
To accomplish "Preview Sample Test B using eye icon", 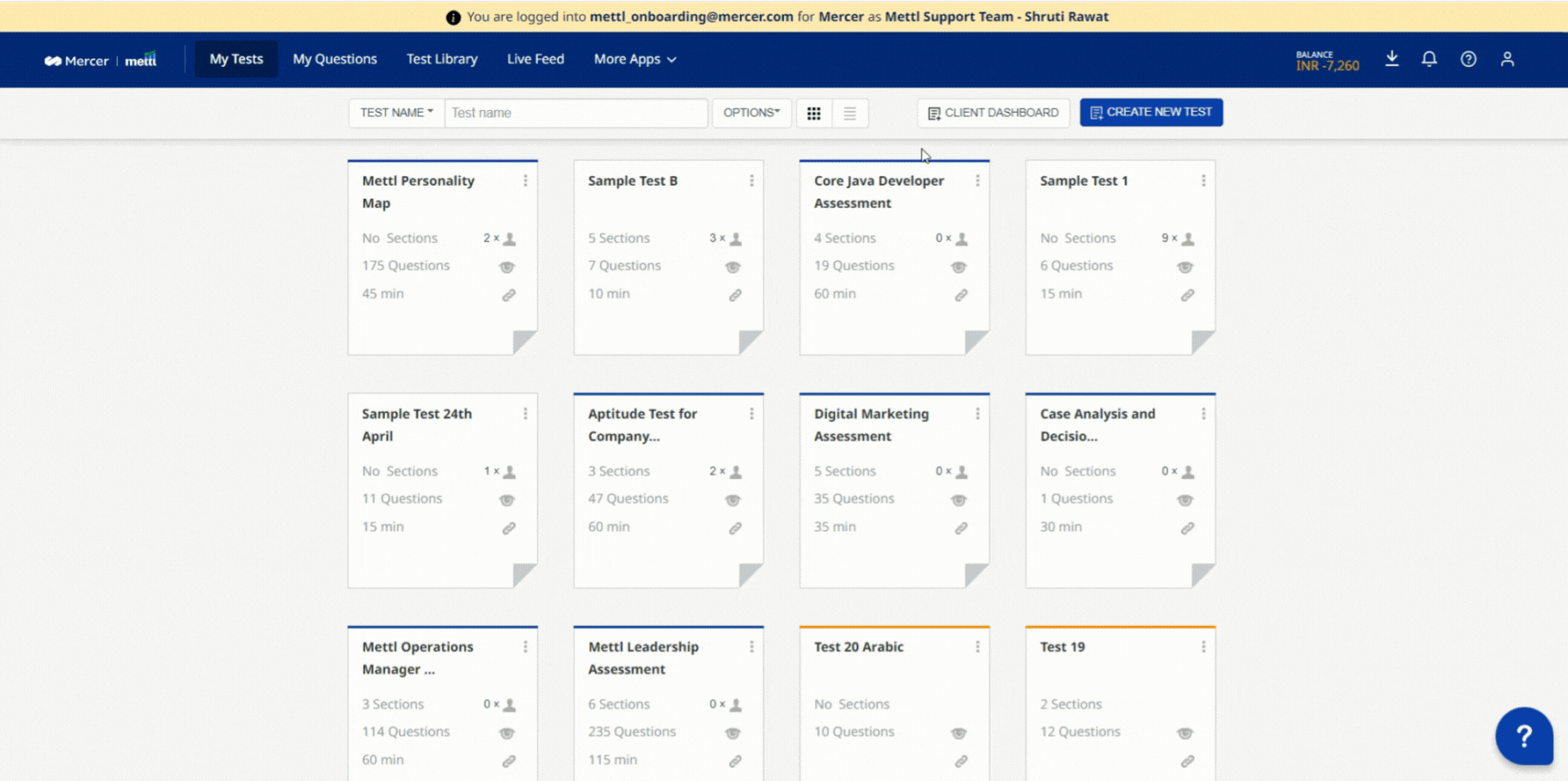I will click(732, 267).
